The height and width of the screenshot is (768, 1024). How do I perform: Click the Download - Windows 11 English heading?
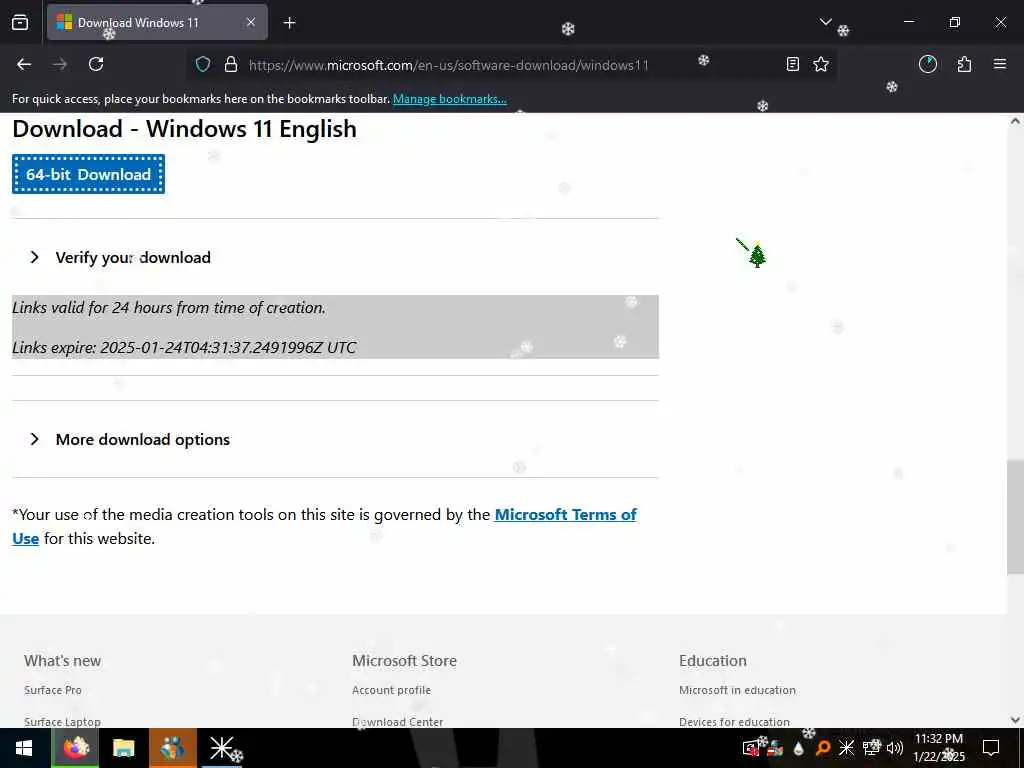185,129
